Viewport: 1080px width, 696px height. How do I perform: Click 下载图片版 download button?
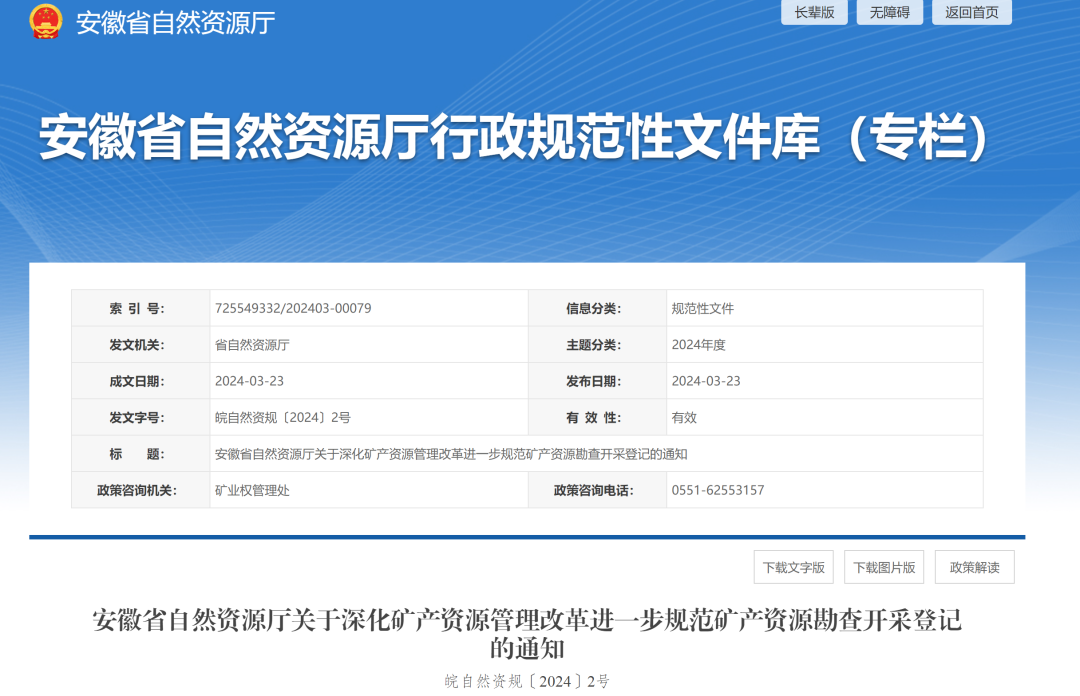click(x=883, y=567)
